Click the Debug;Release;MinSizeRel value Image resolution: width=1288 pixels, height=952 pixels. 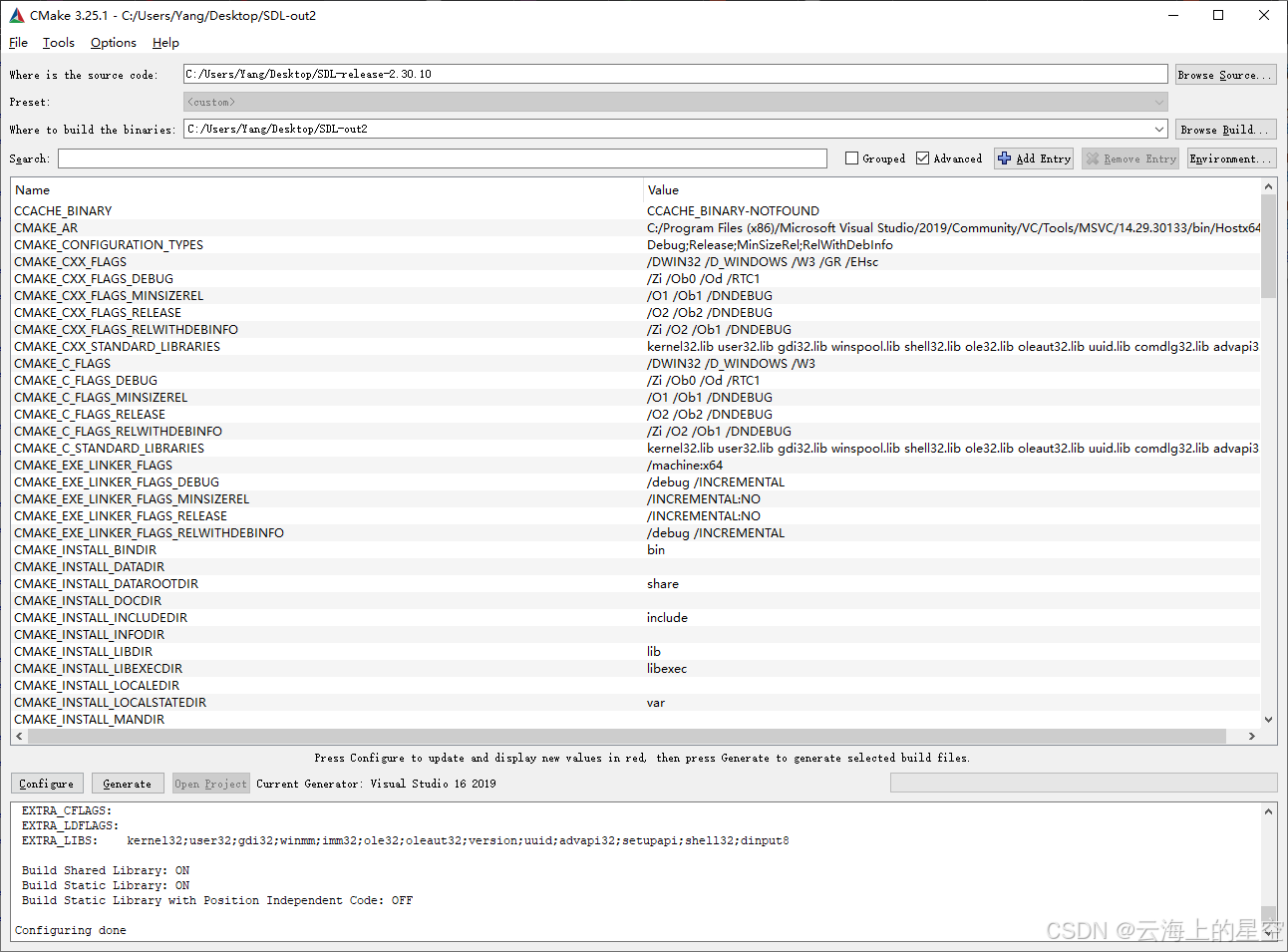(770, 244)
